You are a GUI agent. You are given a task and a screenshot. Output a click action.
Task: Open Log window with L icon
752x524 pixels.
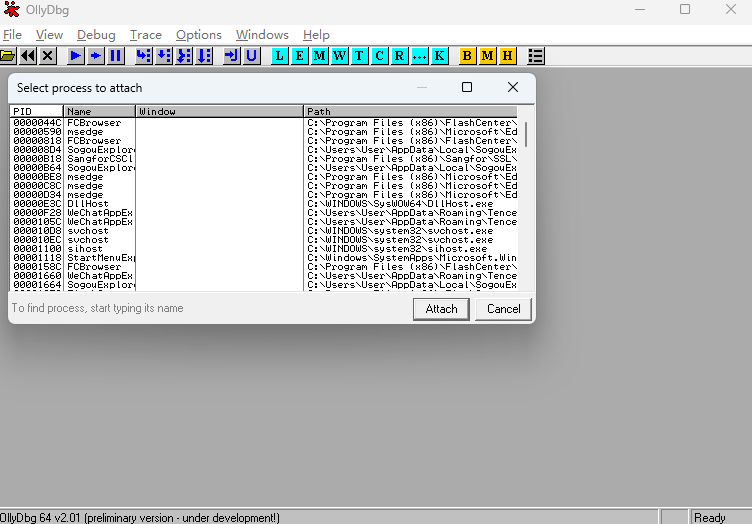click(280, 56)
